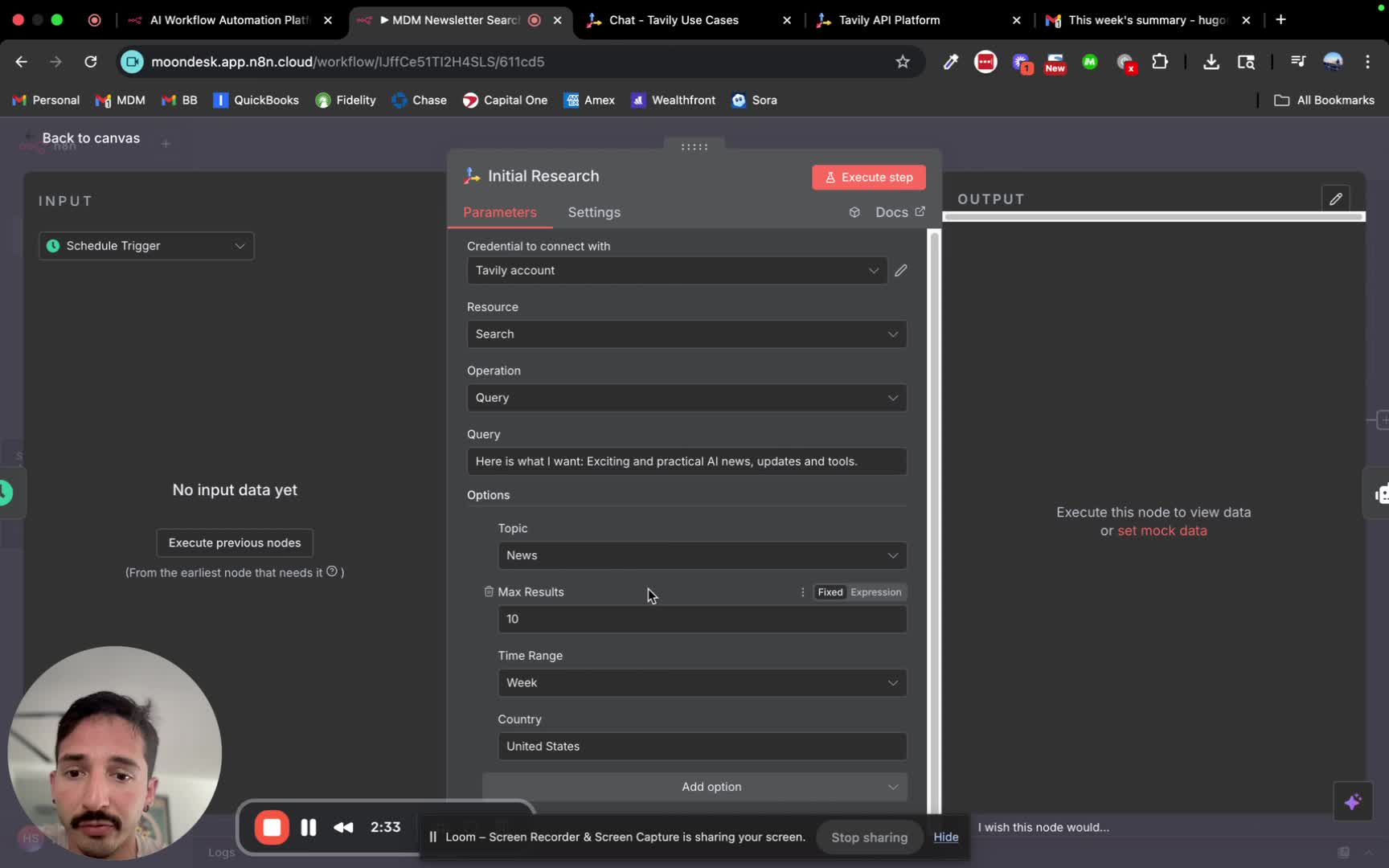Open the Docs link

click(900, 212)
